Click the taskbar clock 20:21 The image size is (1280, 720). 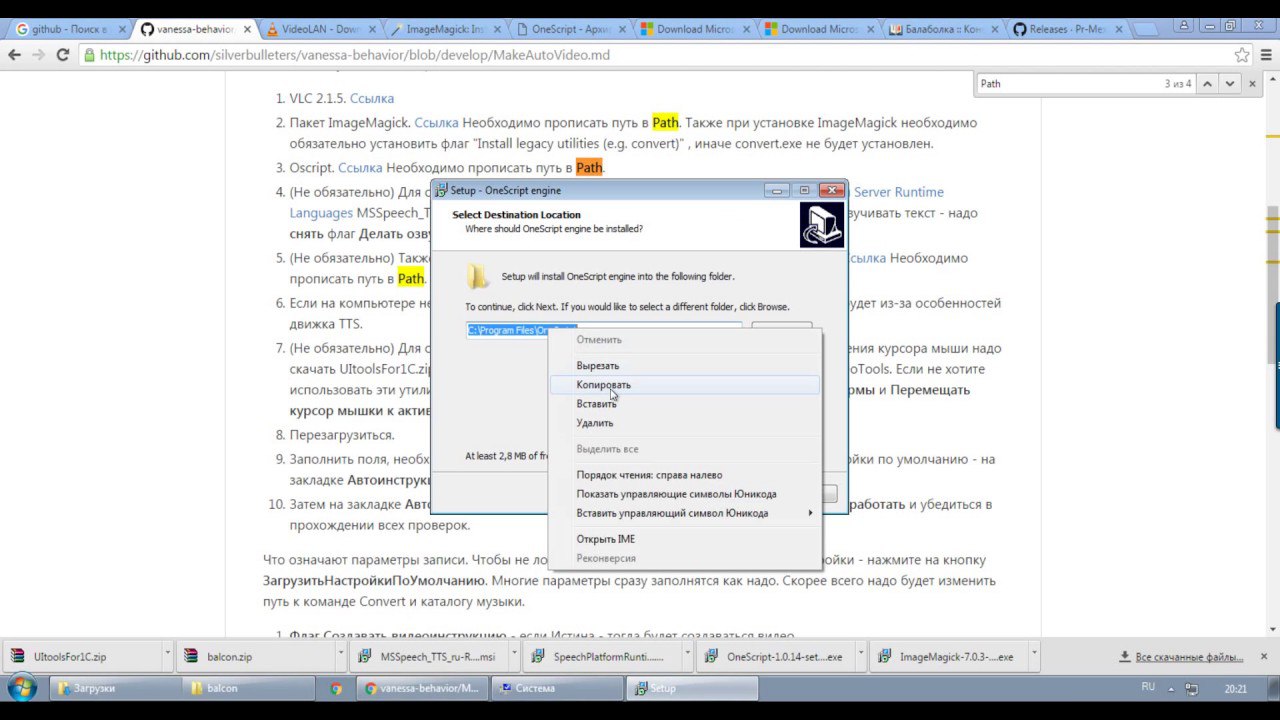(1235, 688)
